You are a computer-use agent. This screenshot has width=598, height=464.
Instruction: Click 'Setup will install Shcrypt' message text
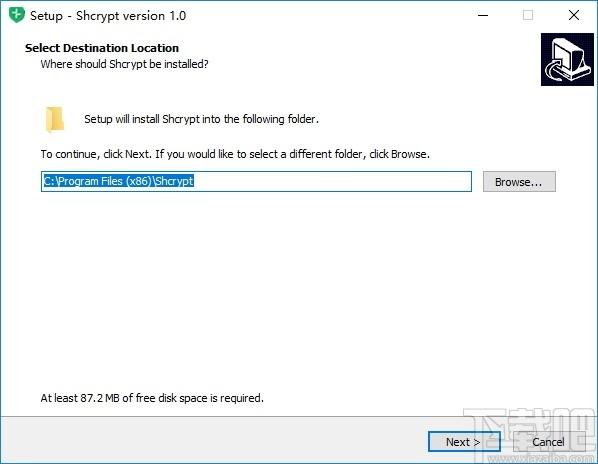[x=201, y=119]
